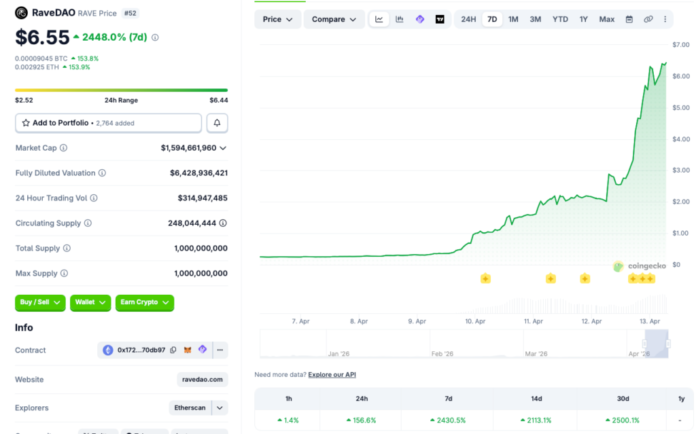Open the Compare dropdown
Viewport: 696px width, 434px height.
click(x=334, y=19)
